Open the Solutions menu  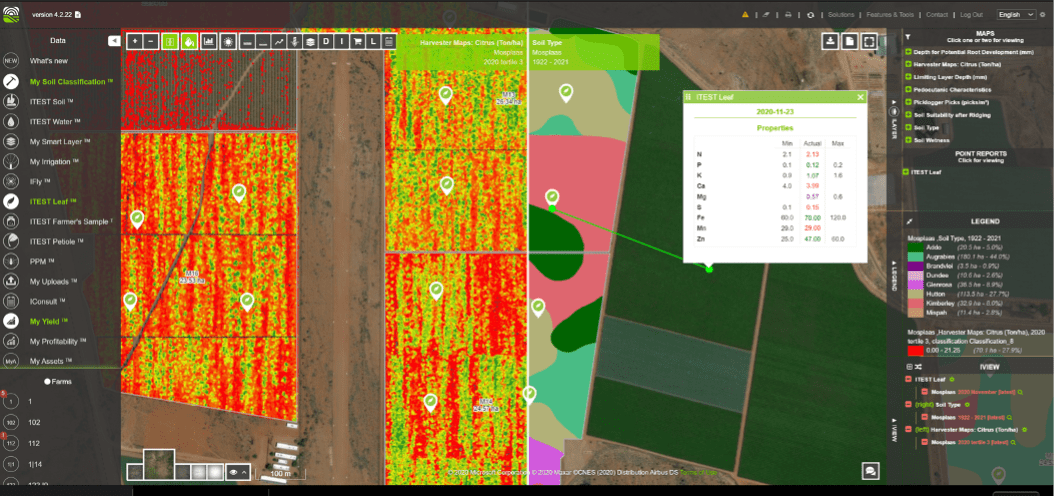(841, 15)
